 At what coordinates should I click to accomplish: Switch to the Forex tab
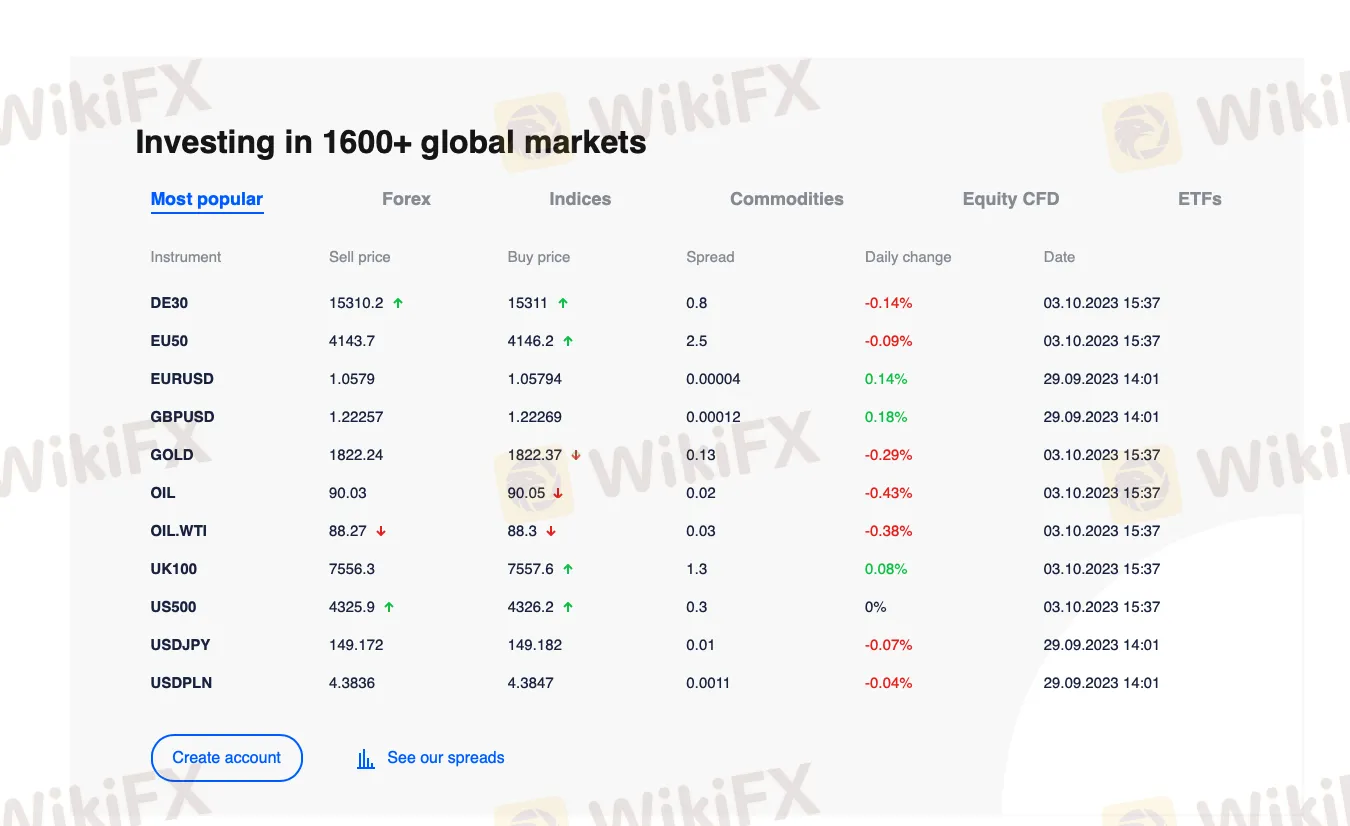[406, 199]
